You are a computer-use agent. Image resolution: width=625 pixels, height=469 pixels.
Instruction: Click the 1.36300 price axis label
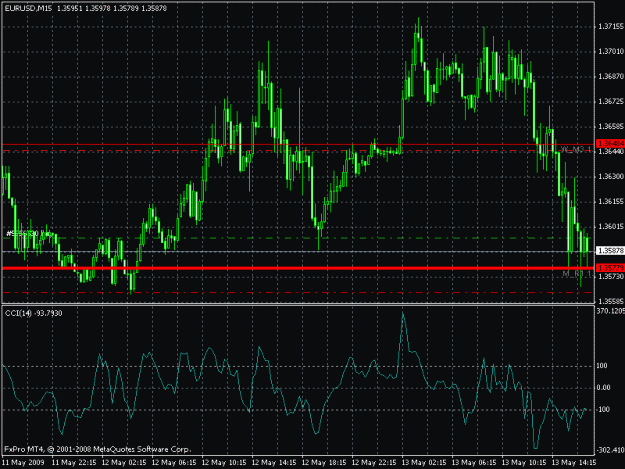click(x=611, y=176)
